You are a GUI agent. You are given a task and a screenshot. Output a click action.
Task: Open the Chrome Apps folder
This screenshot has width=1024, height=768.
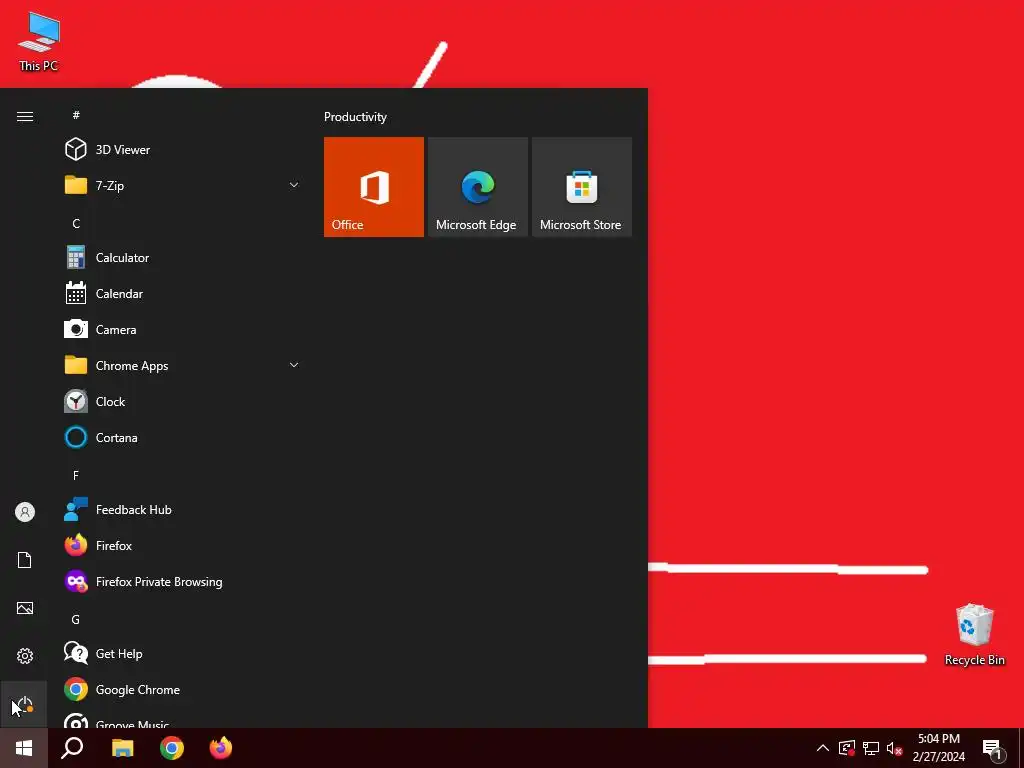click(183, 366)
